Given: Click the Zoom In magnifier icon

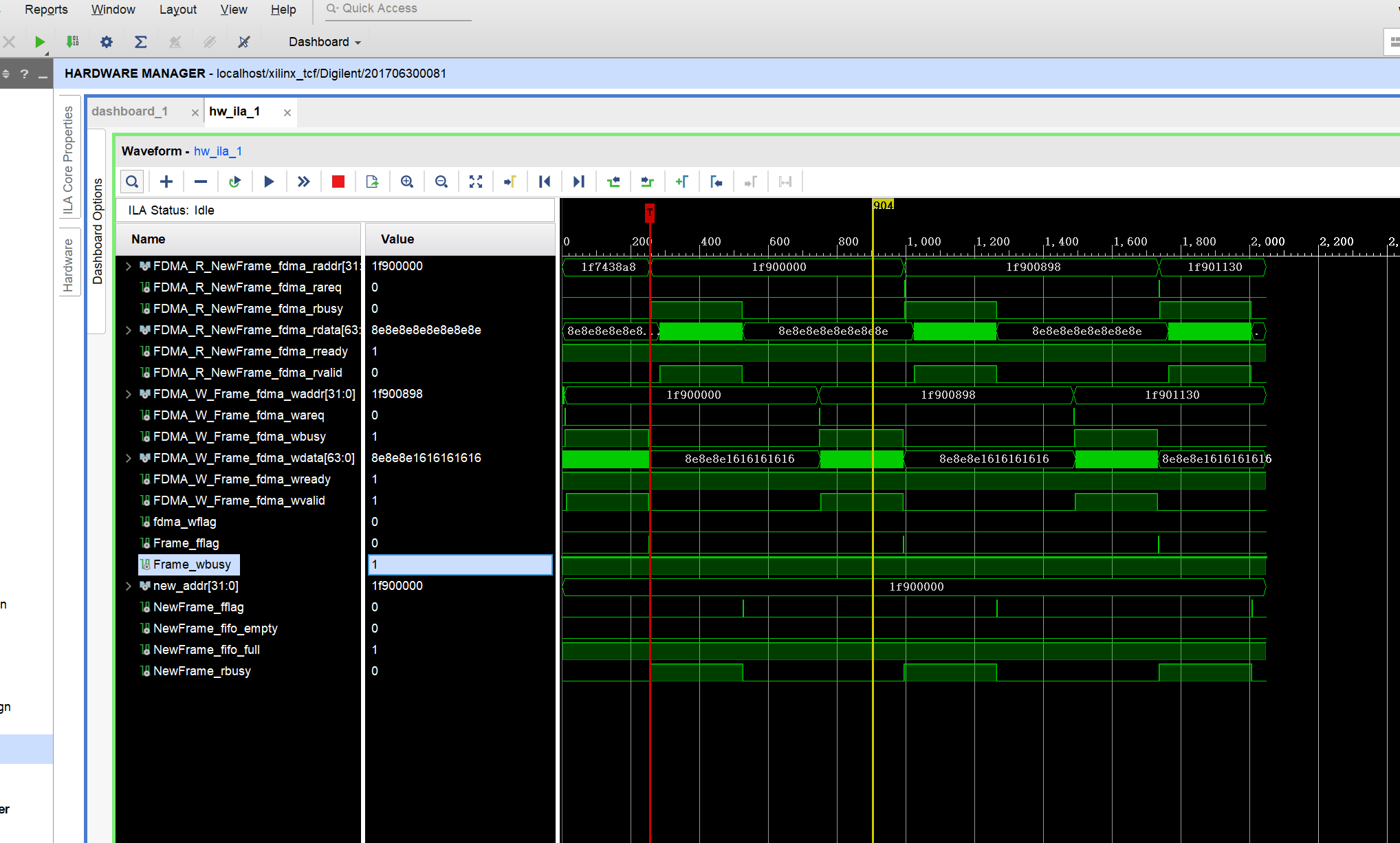Looking at the screenshot, I should (406, 182).
